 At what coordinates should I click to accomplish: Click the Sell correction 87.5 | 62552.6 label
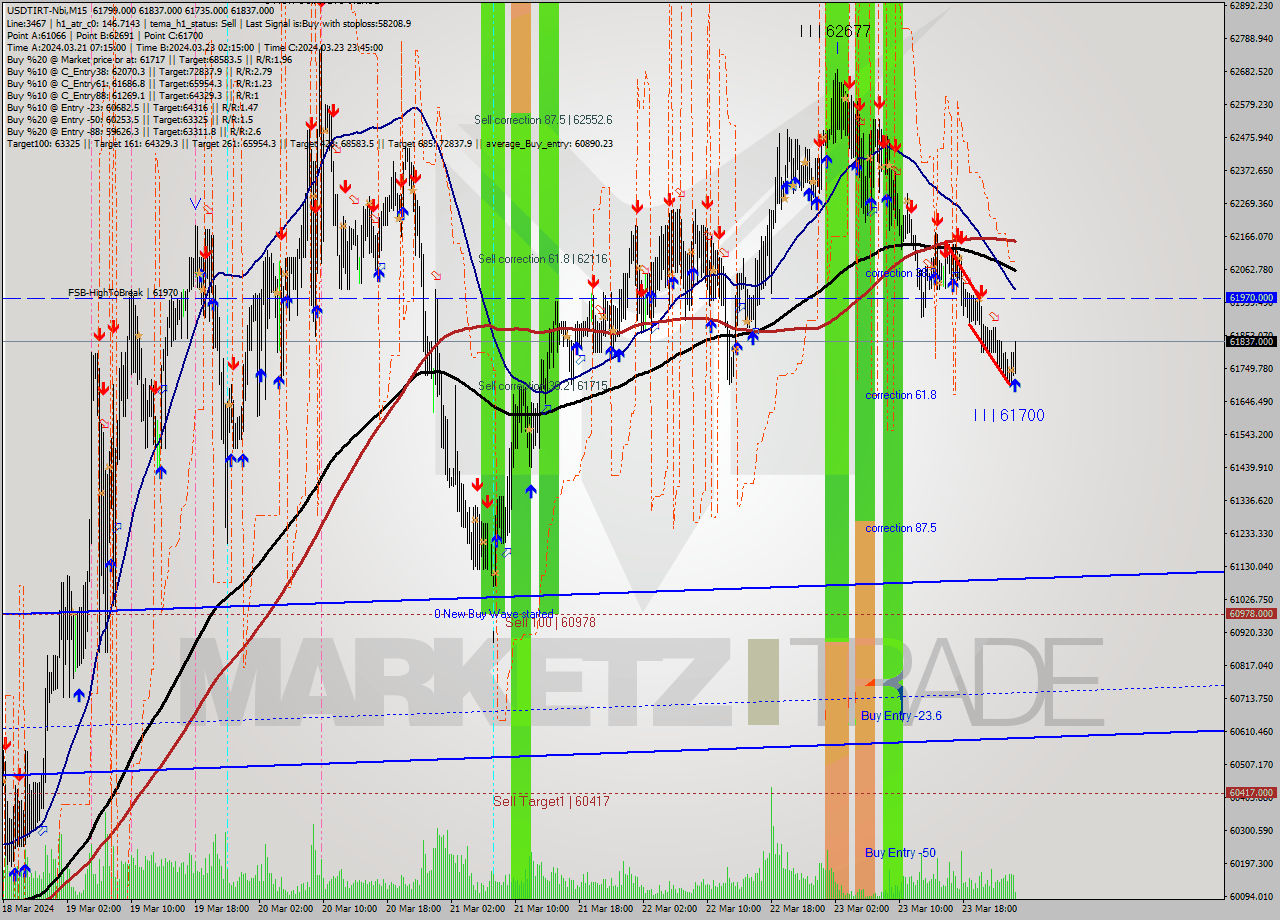[x=543, y=120]
